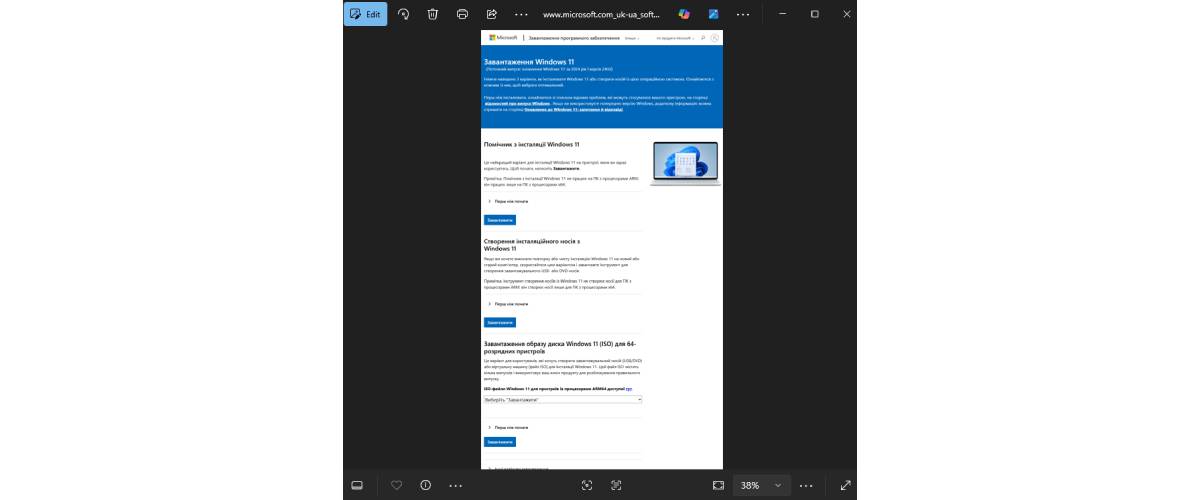The image size is (1200, 500).
Task: Rotate the image with the rotate icon
Action: pos(403,14)
